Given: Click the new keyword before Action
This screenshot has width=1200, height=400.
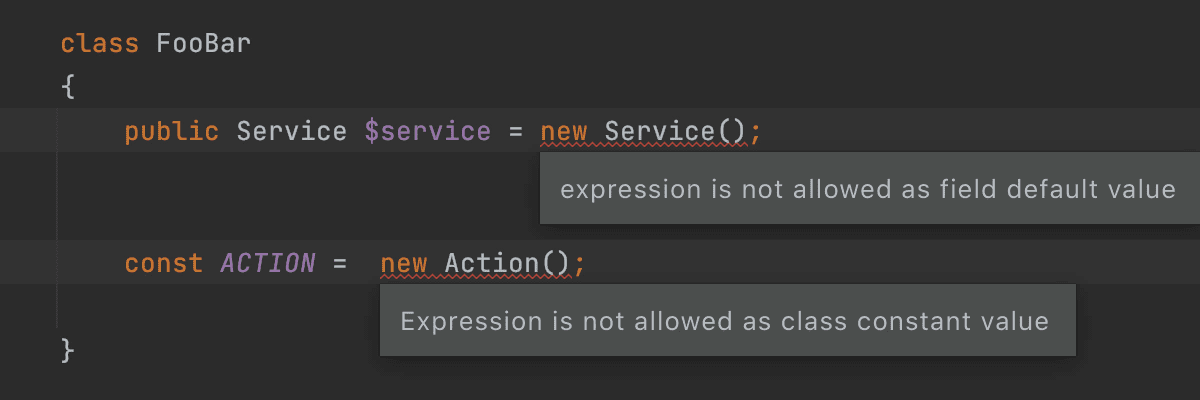Looking at the screenshot, I should (404, 265).
